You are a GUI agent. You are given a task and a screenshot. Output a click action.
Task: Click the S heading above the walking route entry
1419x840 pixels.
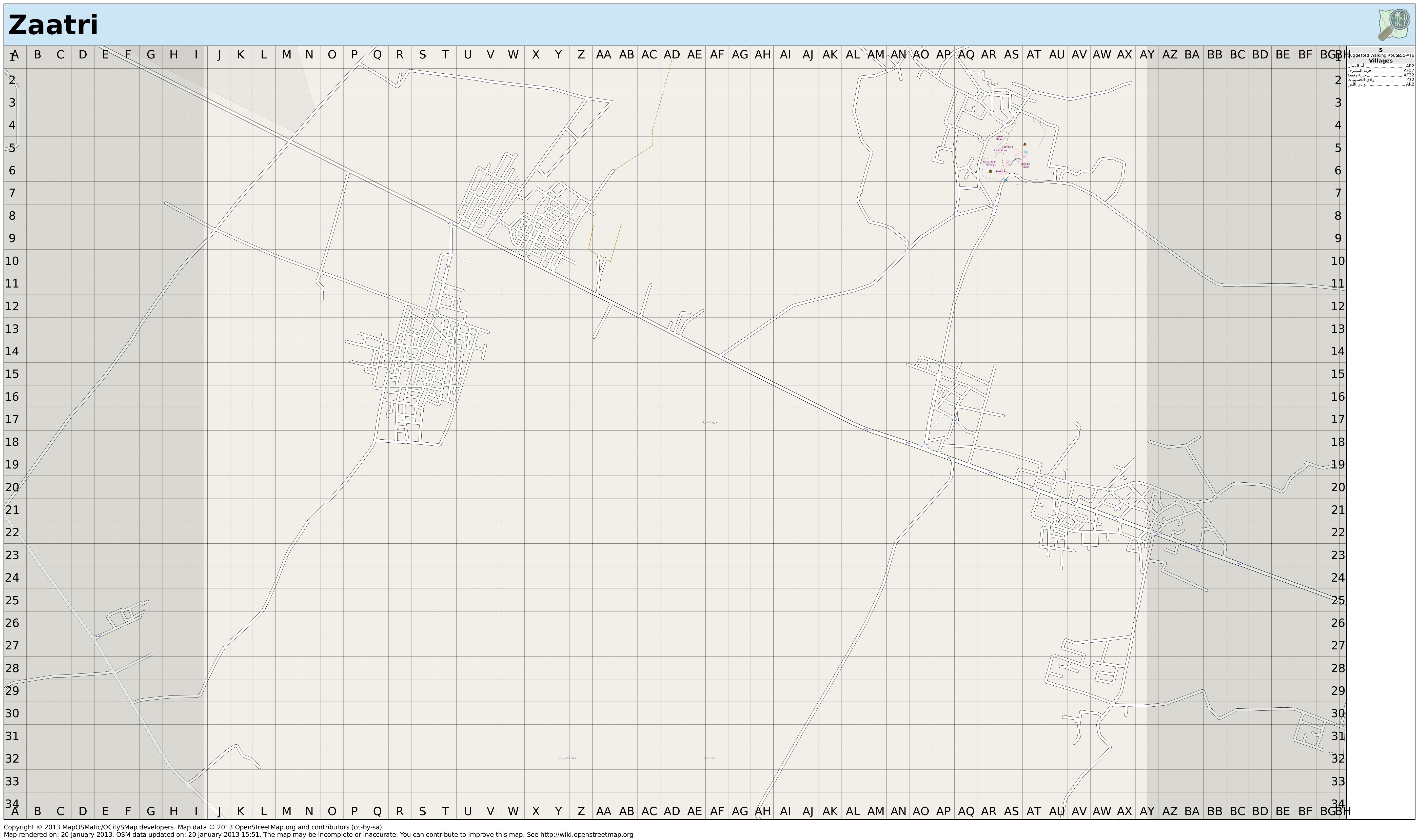[x=1381, y=50]
